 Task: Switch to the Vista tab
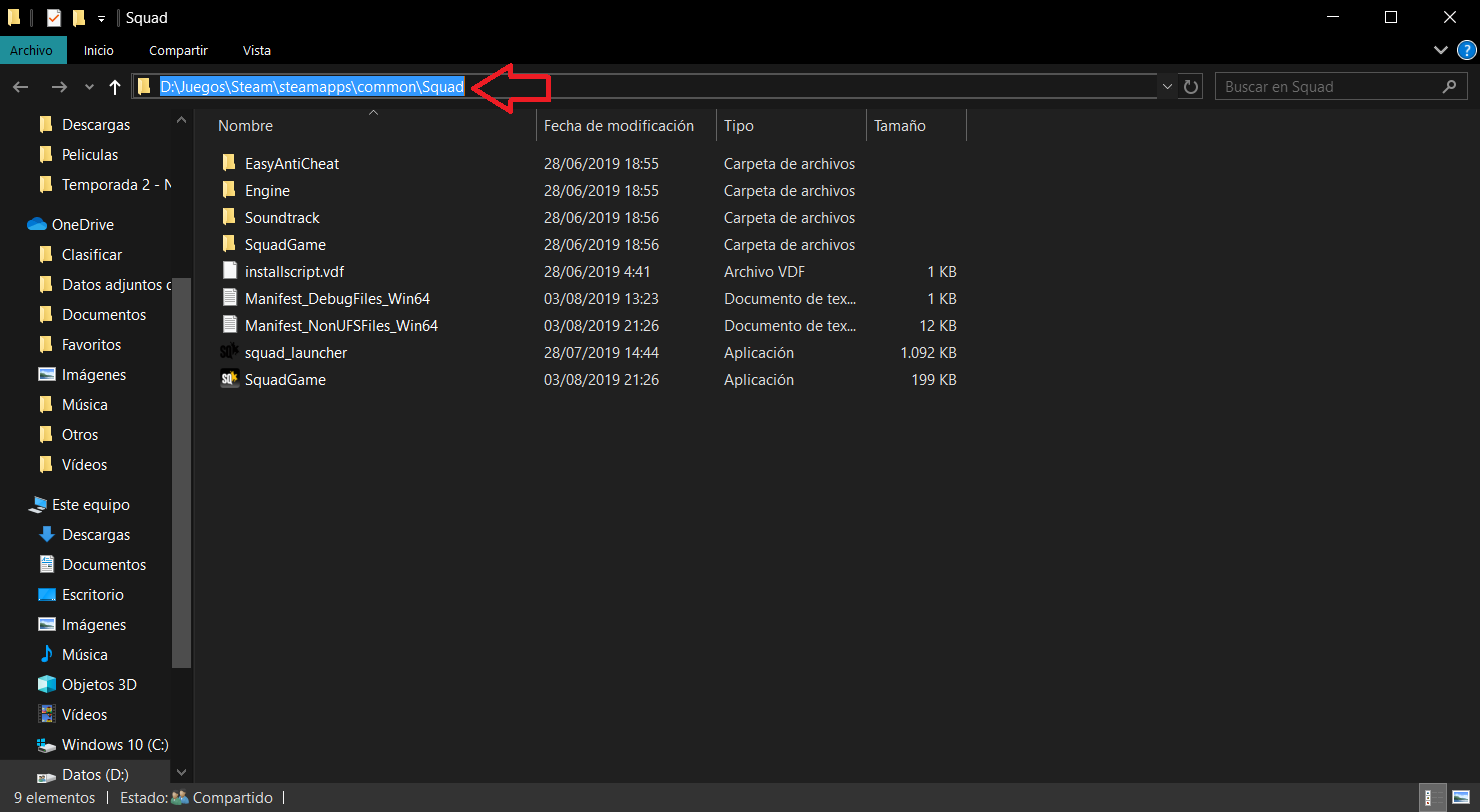click(x=257, y=50)
